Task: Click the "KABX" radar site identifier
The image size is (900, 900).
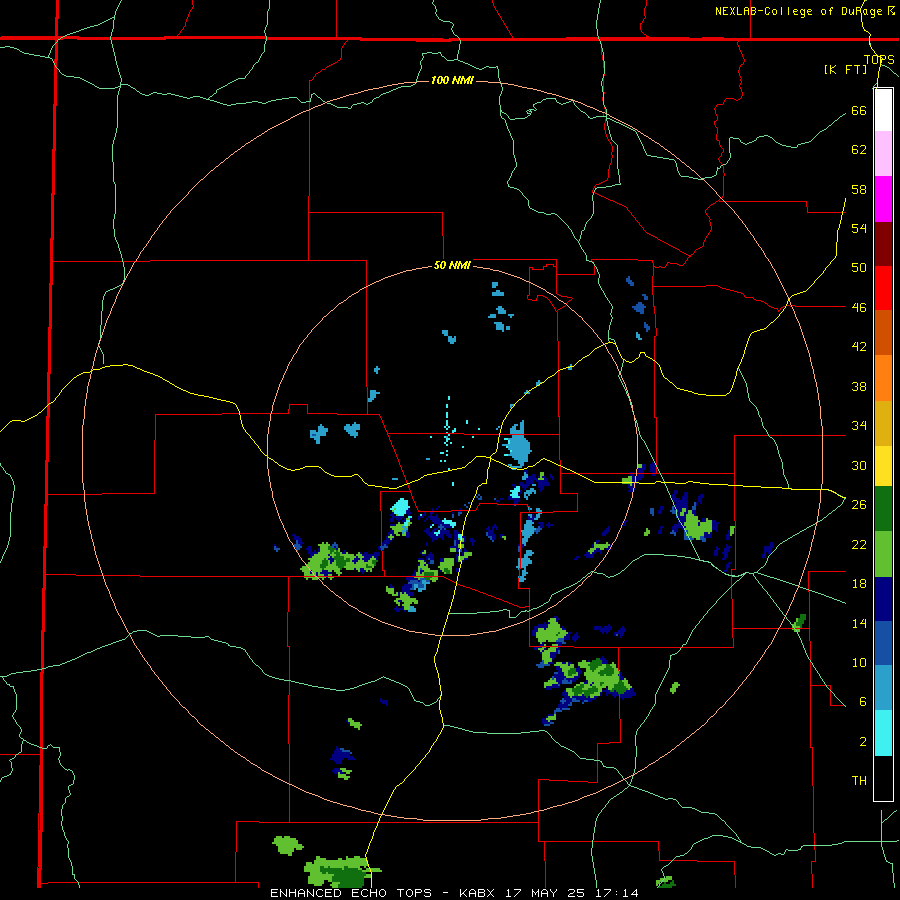Action: [x=480, y=893]
